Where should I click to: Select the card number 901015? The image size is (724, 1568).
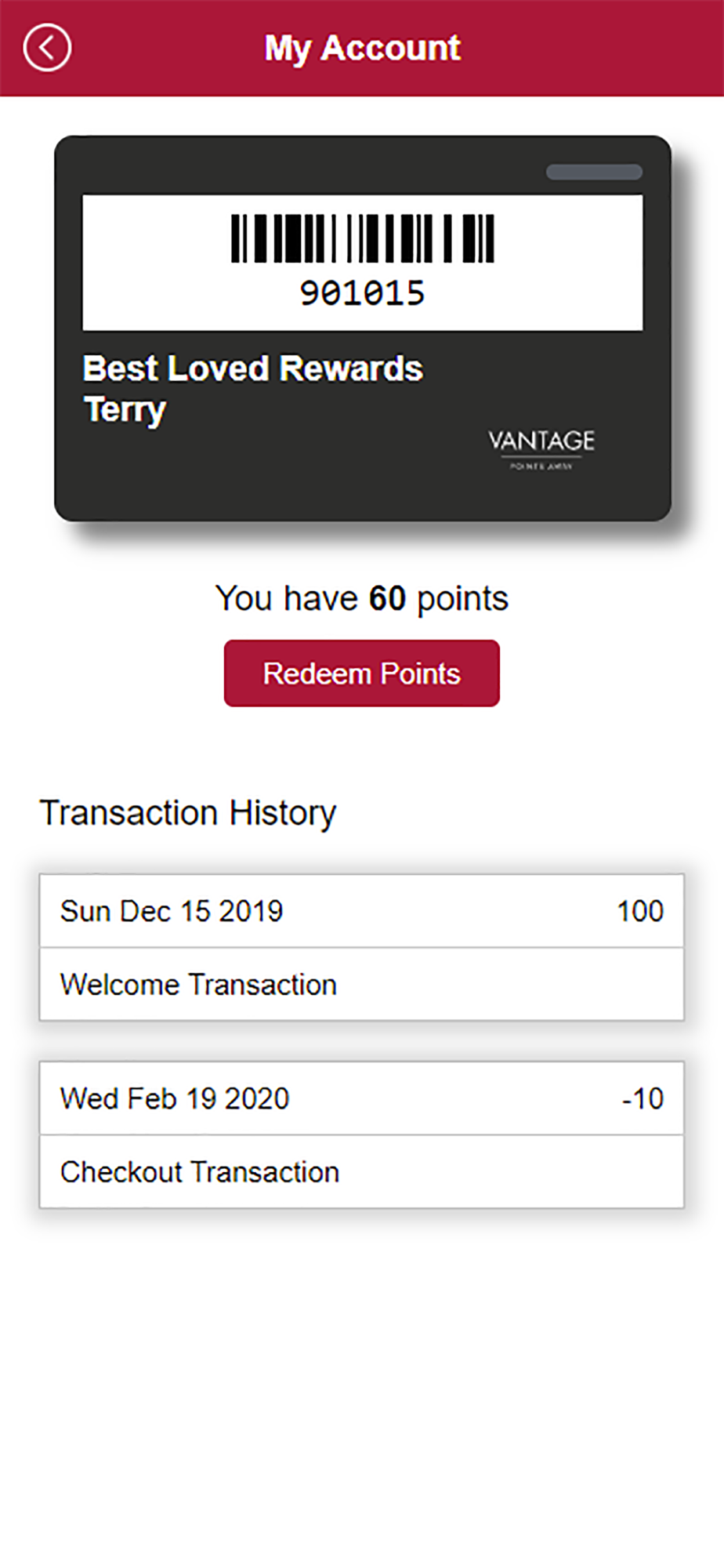(x=362, y=294)
